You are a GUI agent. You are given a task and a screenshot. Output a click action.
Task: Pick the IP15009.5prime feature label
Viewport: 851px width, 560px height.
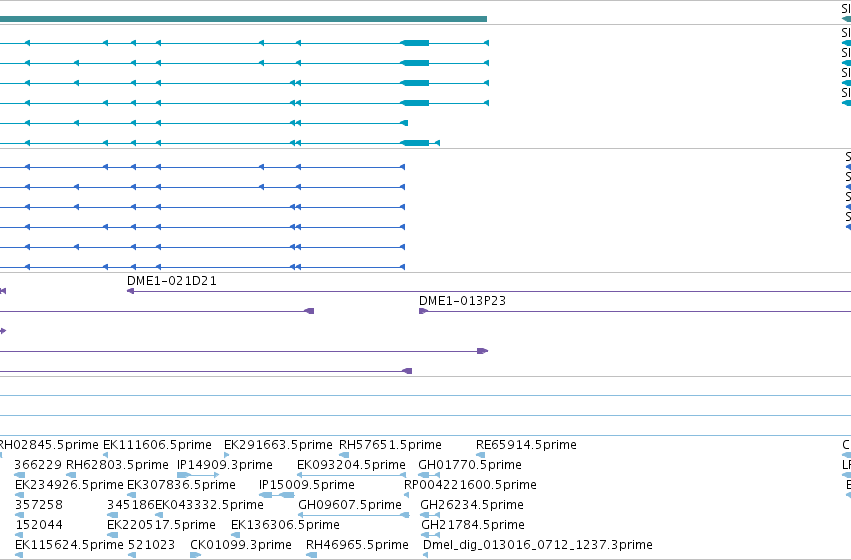coord(307,485)
